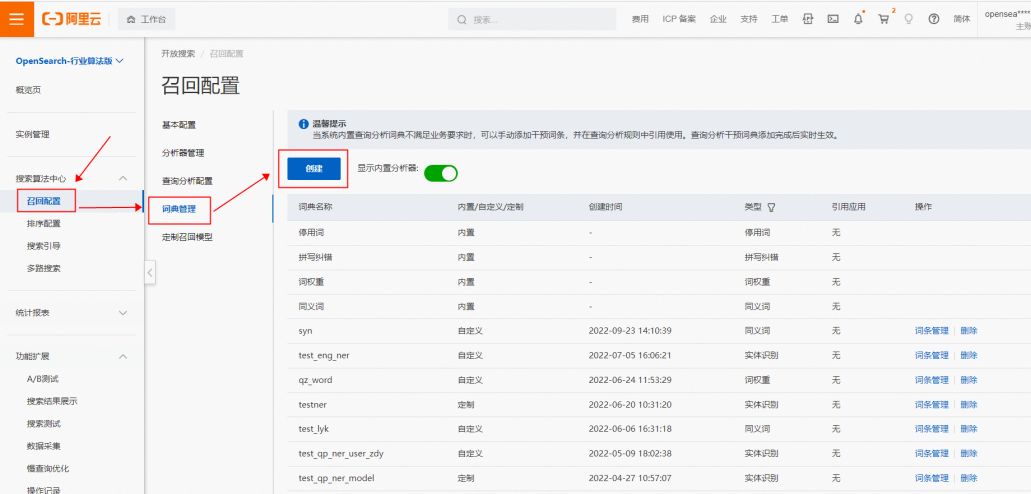Delete the syn dictionary

click(969, 331)
